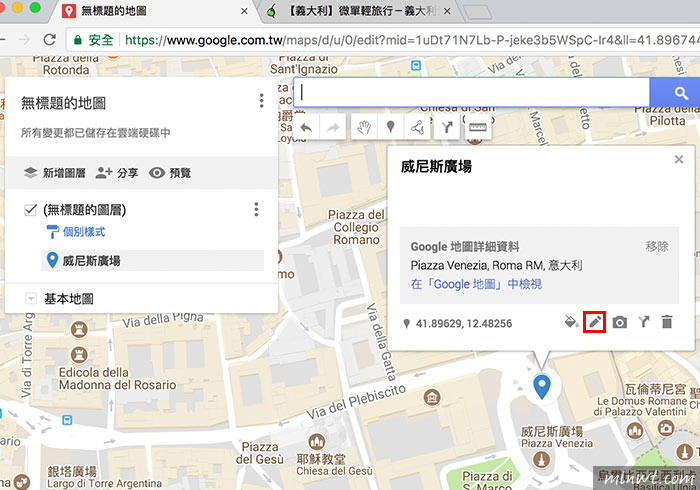This screenshot has width=700, height=490.
Task: Delete the place with the trash icon
Action: [x=667, y=322]
